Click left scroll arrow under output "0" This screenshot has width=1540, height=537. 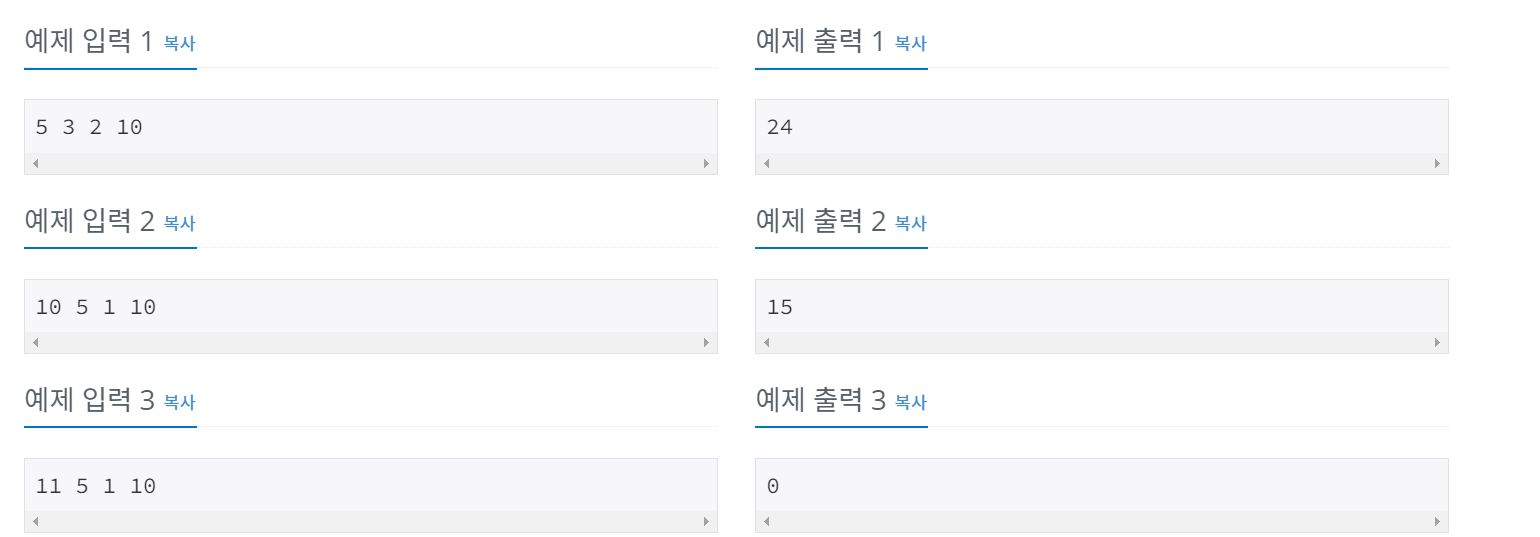pos(767,522)
